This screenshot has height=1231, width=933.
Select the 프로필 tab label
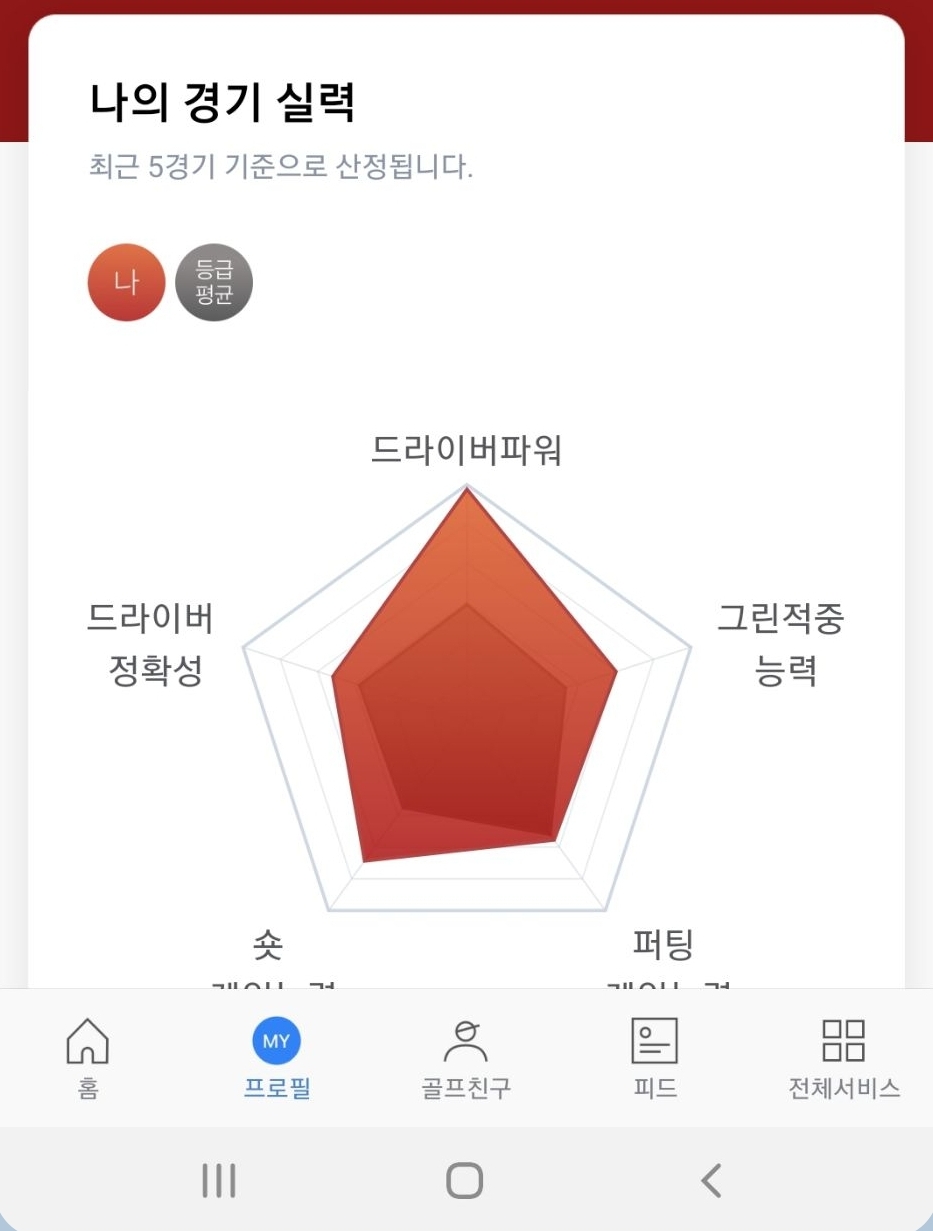click(x=276, y=1088)
